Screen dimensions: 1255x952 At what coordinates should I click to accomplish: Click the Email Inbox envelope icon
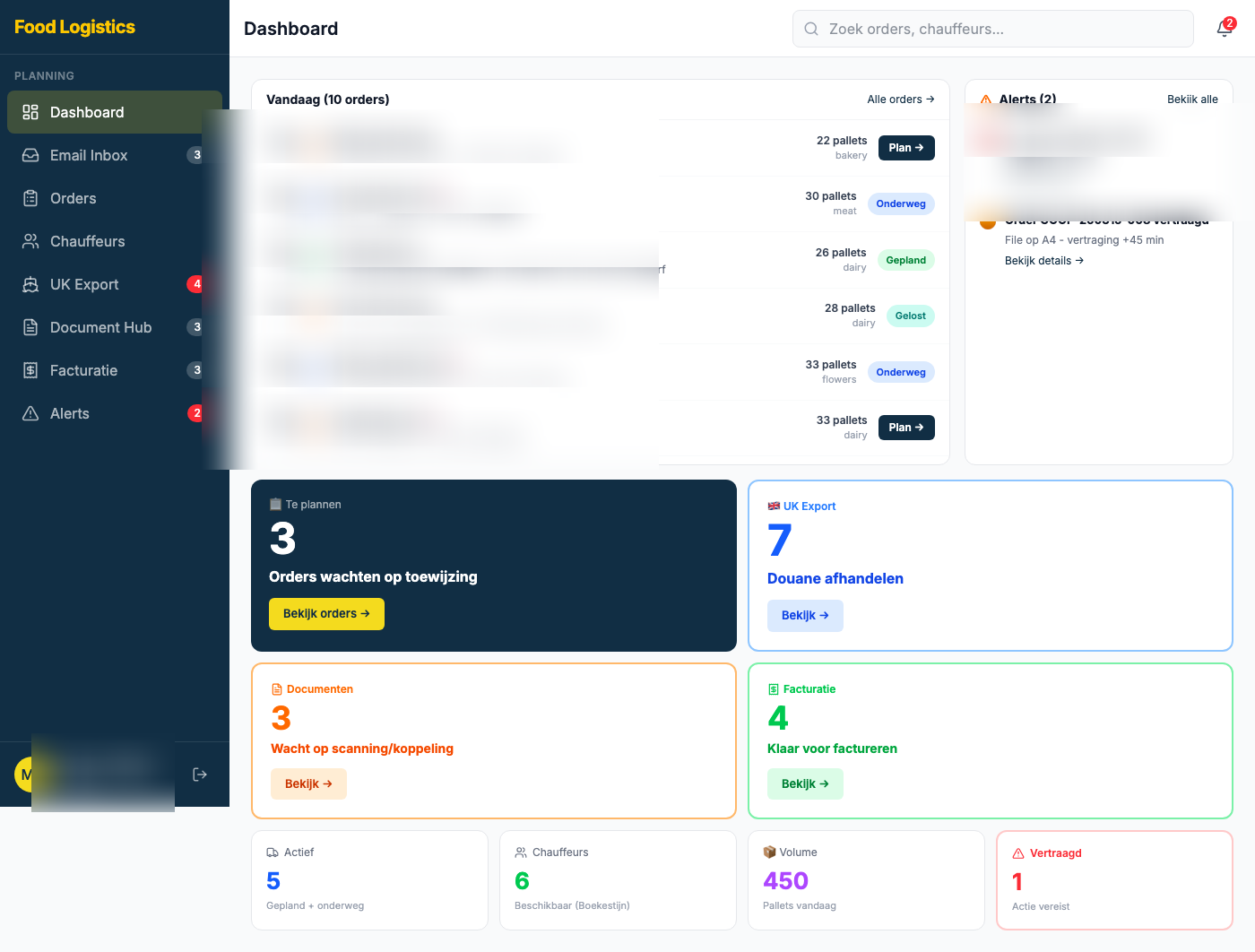30,155
